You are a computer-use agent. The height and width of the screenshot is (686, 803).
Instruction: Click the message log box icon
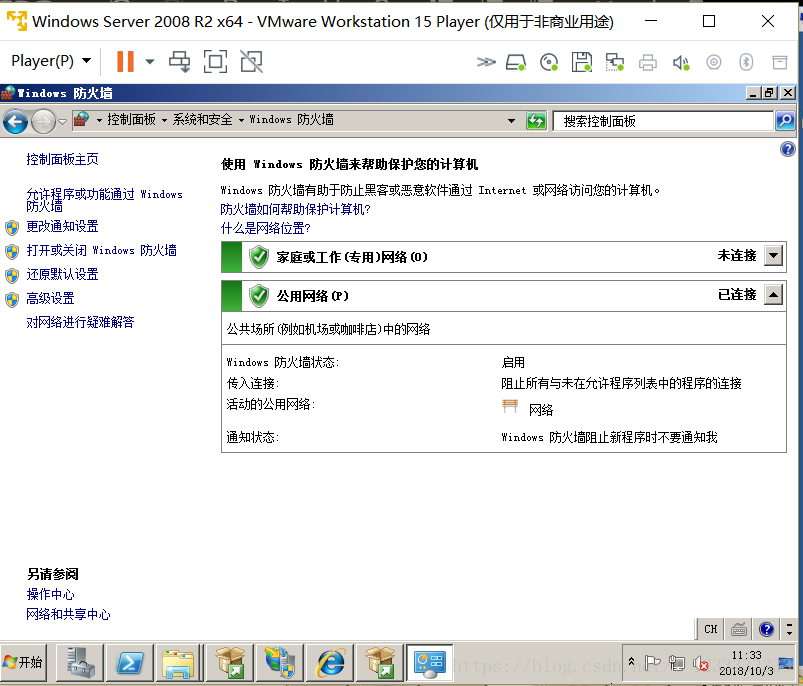(779, 62)
